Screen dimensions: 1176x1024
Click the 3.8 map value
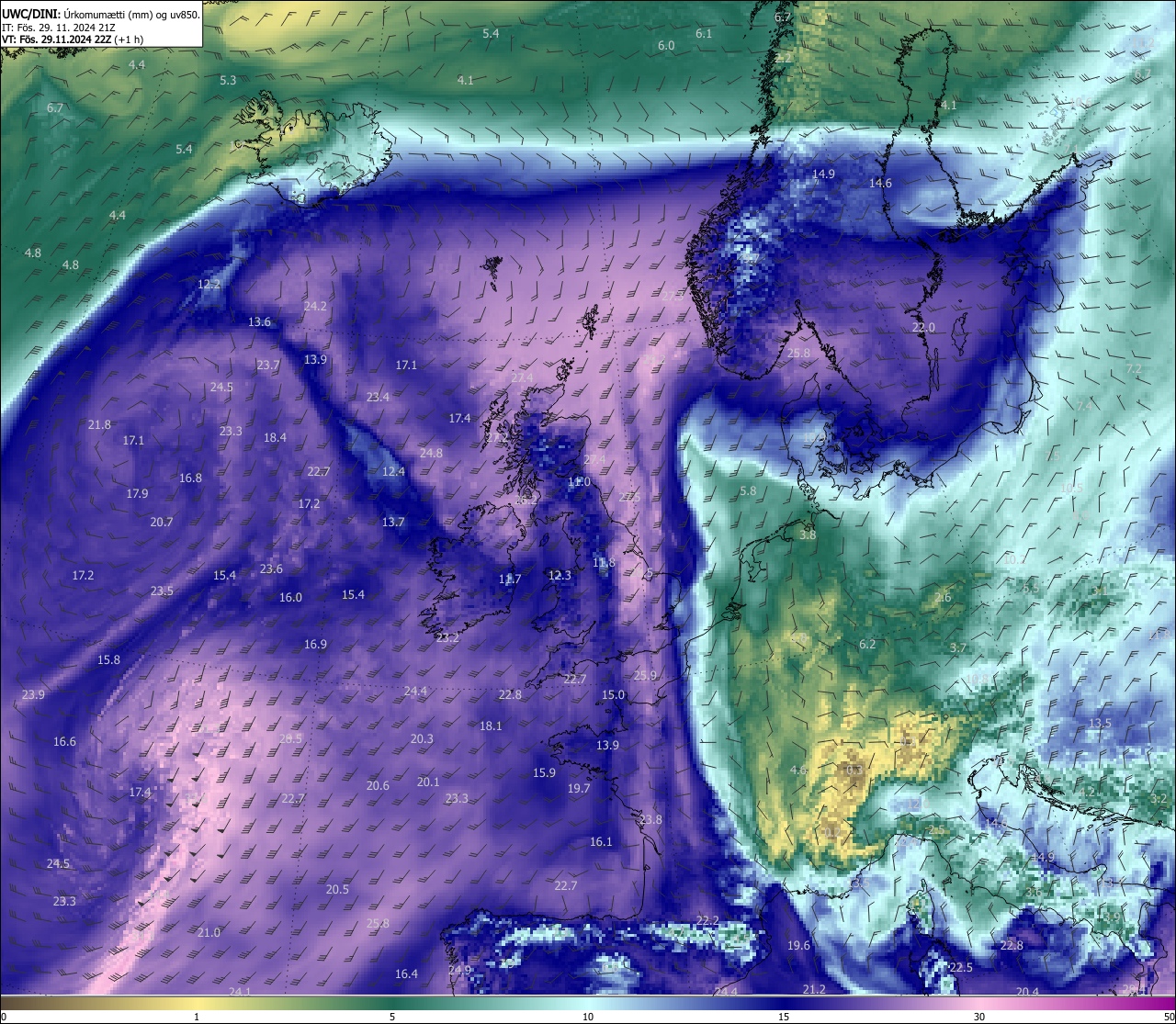pyautogui.click(x=808, y=535)
